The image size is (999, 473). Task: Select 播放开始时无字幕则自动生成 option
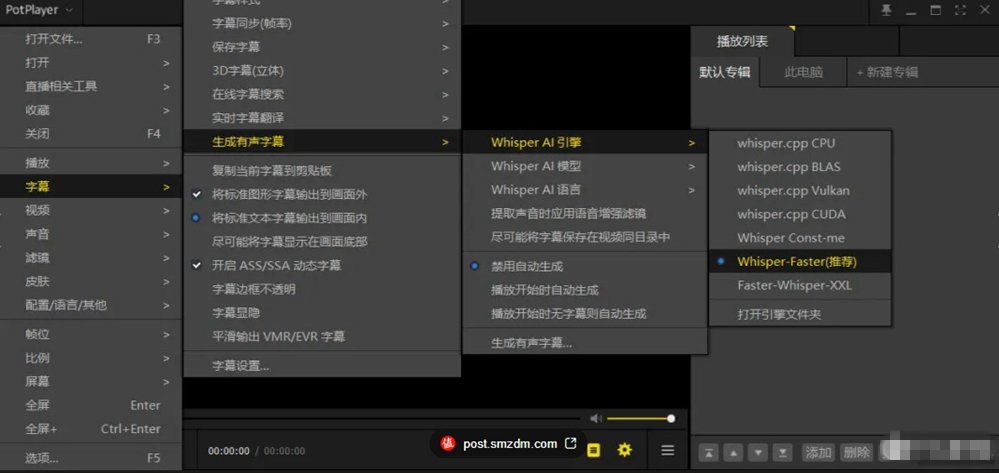(585, 313)
